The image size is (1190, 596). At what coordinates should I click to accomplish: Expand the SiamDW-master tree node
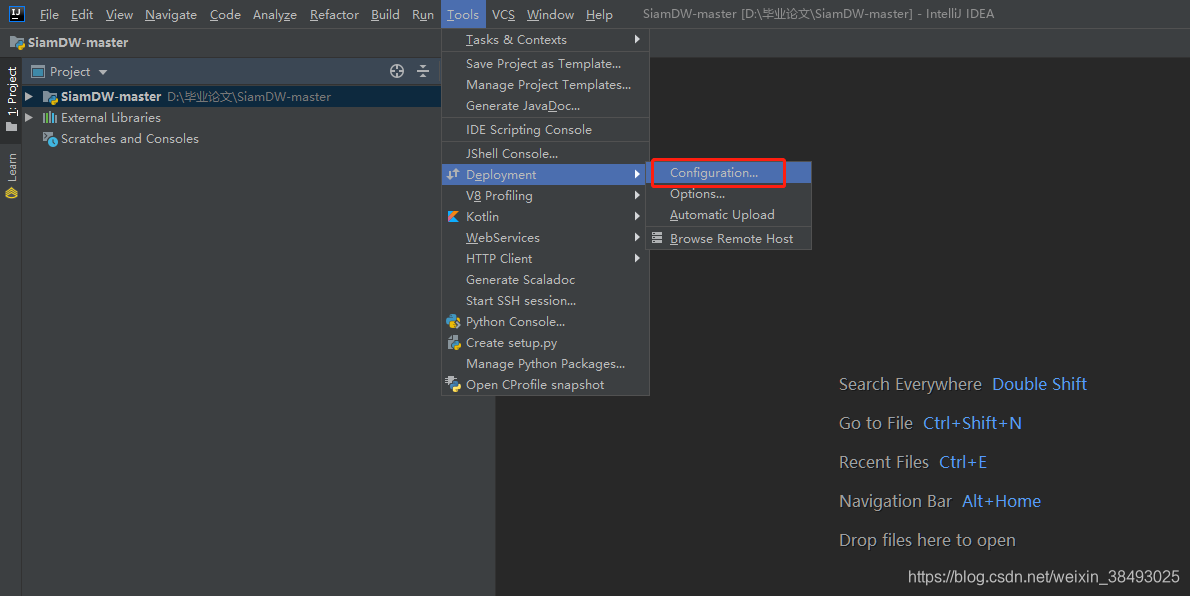[29, 96]
